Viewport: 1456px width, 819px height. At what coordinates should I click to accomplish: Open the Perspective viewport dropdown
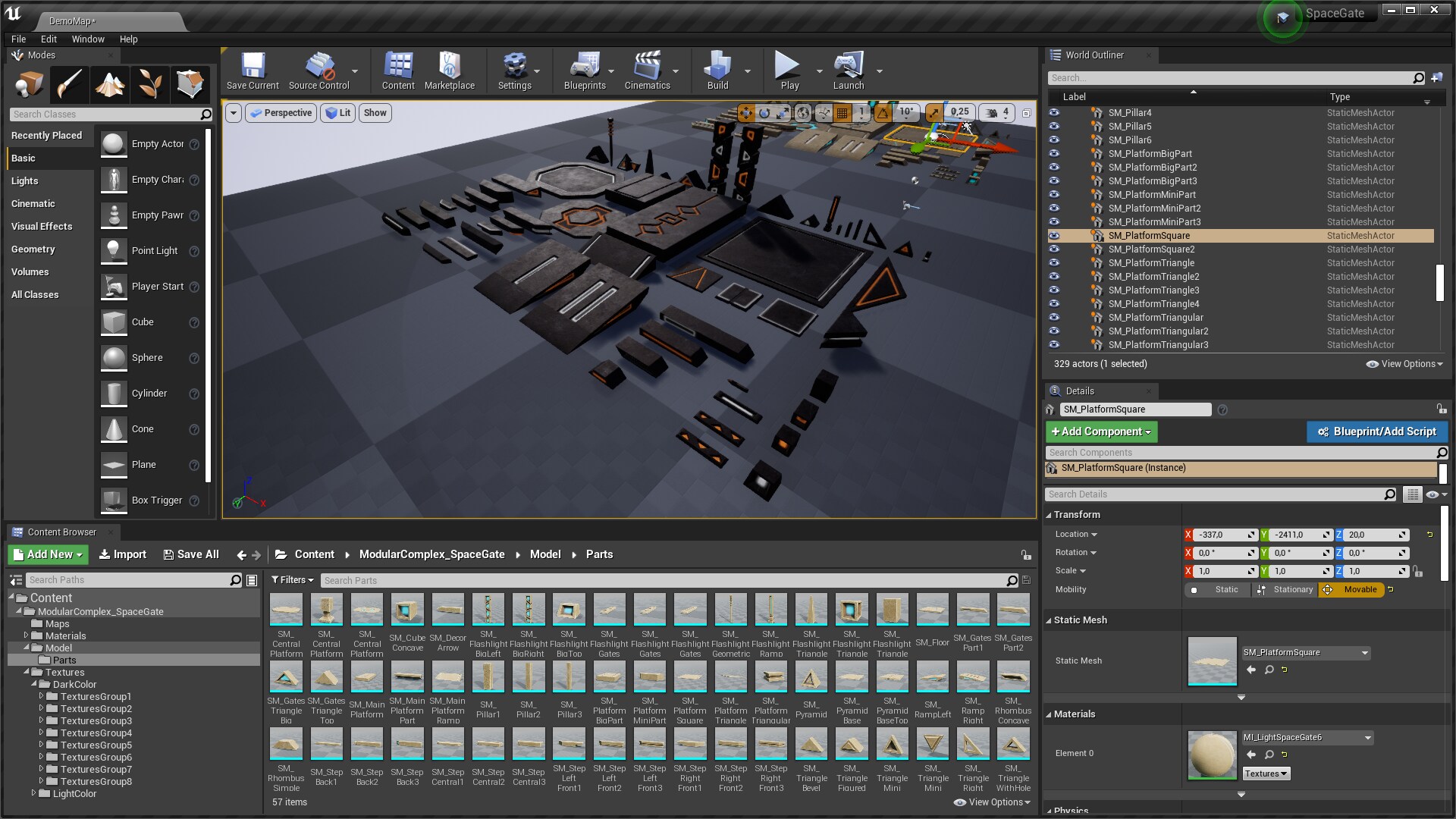[x=281, y=112]
